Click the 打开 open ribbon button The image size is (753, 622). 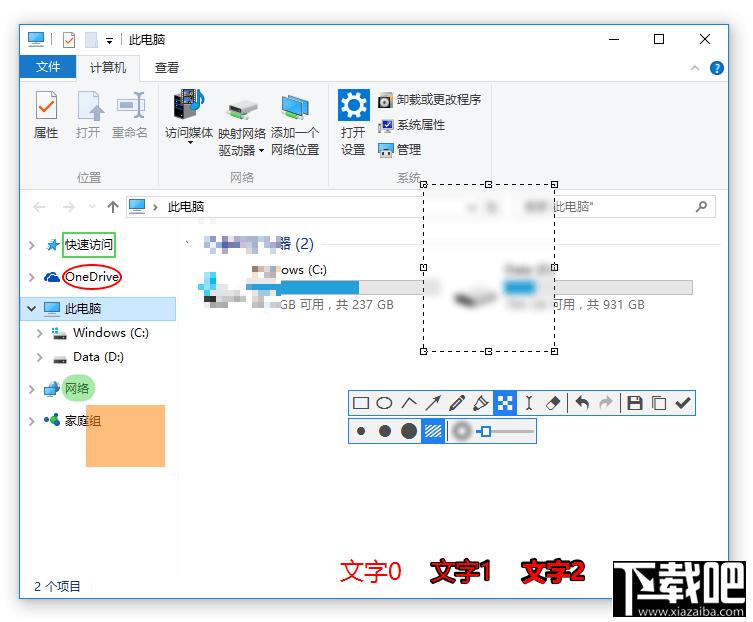click(88, 115)
